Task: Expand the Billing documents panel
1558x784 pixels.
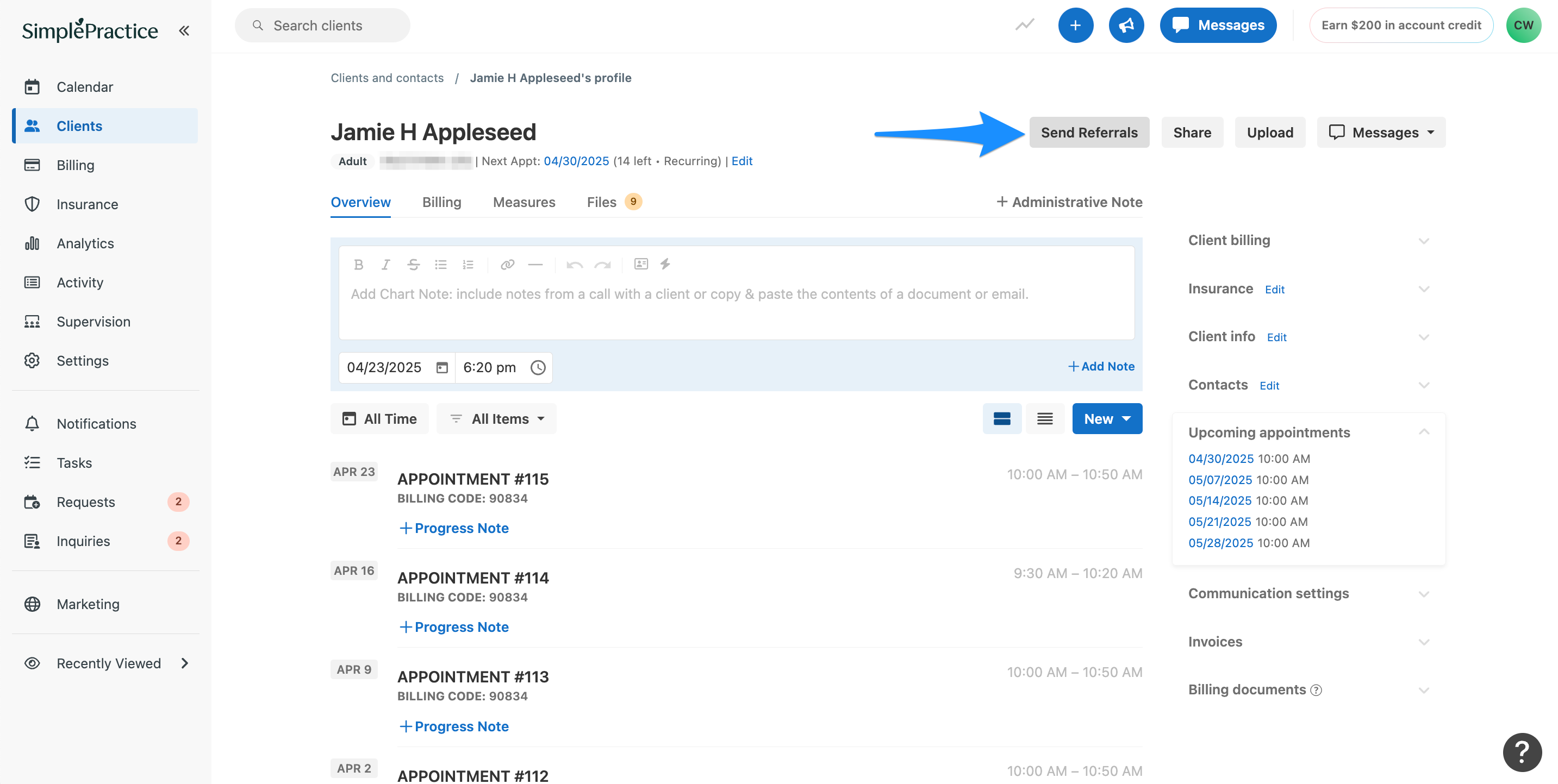Action: point(1424,689)
